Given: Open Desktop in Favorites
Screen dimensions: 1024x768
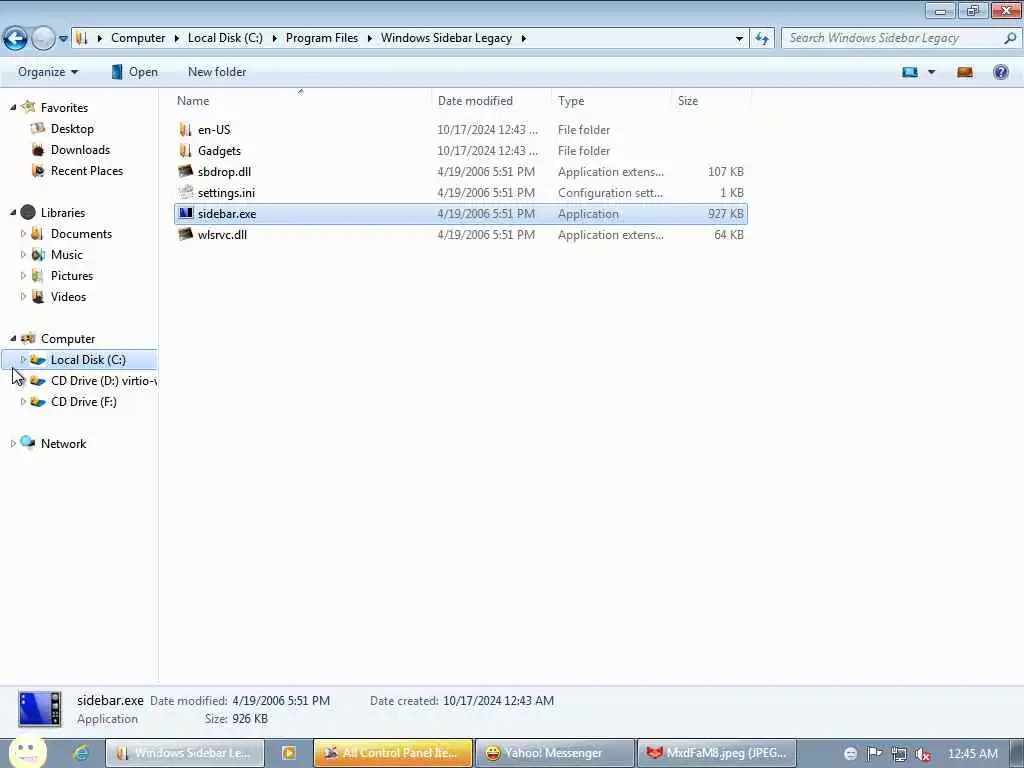Looking at the screenshot, I should point(72,129).
